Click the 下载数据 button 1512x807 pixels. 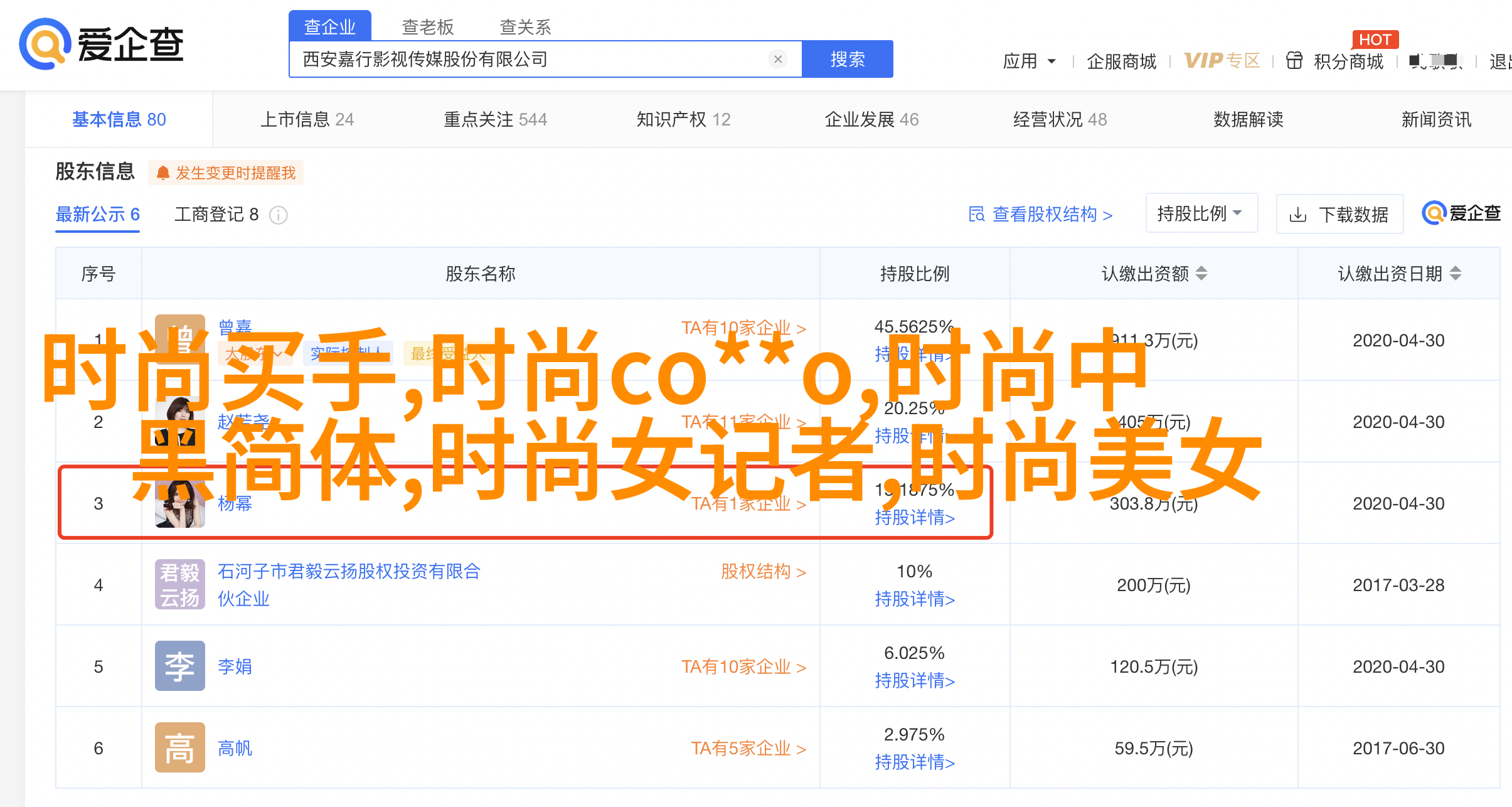point(1339,215)
